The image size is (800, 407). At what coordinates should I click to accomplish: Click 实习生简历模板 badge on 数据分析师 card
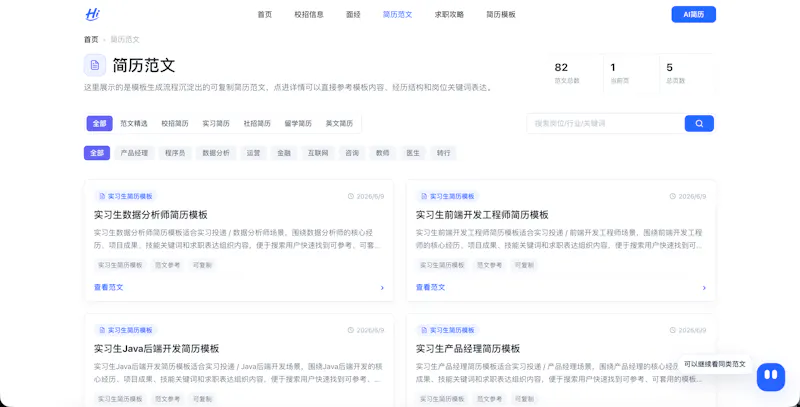[126, 196]
